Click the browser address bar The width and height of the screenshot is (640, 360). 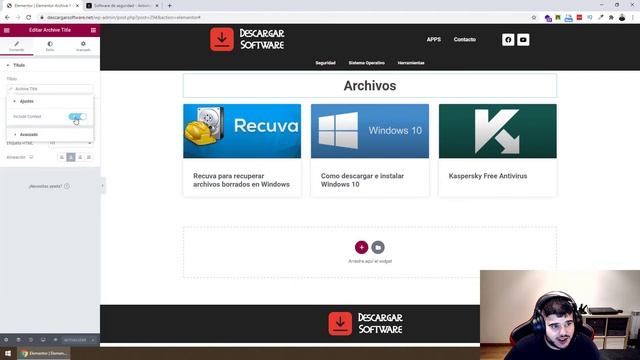click(286, 18)
